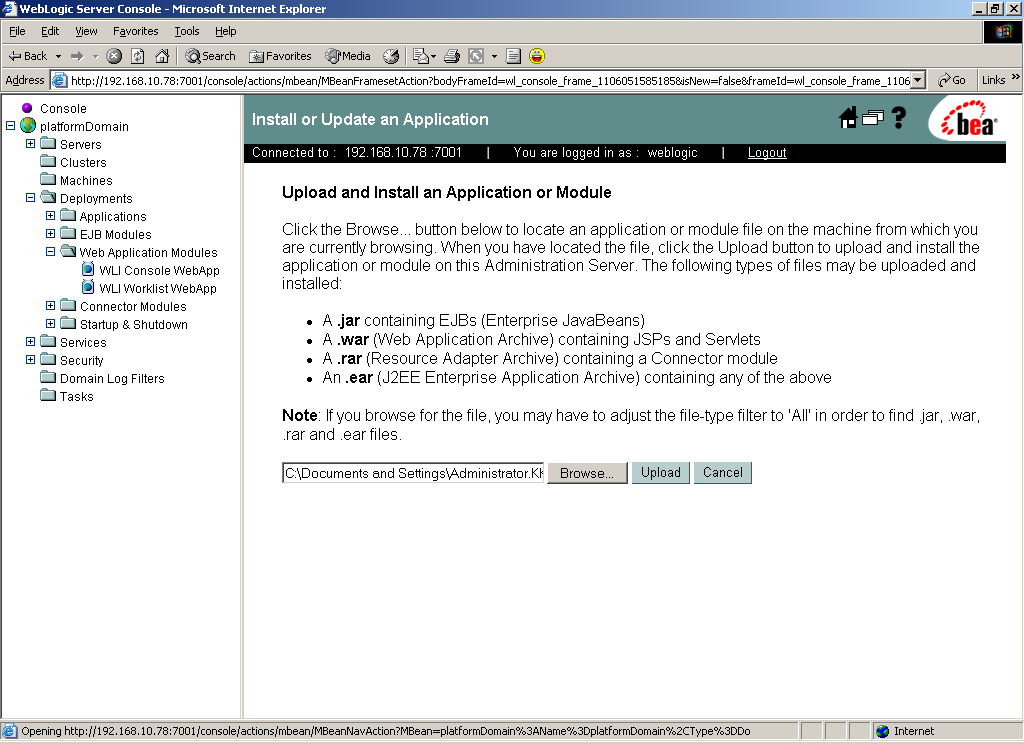Click the Machines folder icon
Image resolution: width=1024 pixels, height=744 pixels.
tap(48, 179)
